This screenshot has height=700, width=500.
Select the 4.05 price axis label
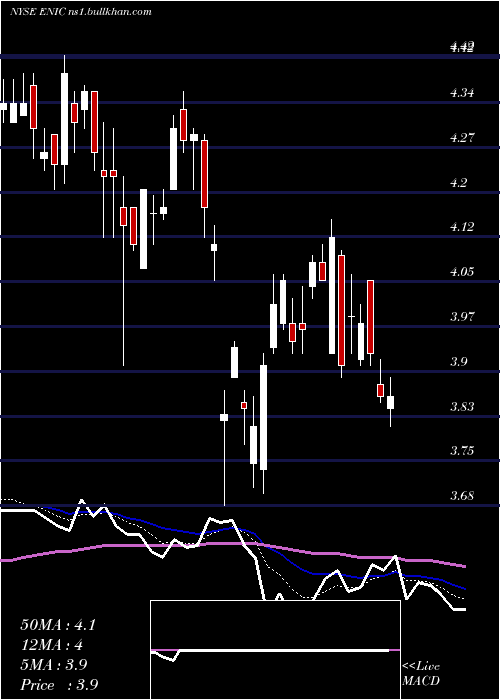pos(462,271)
